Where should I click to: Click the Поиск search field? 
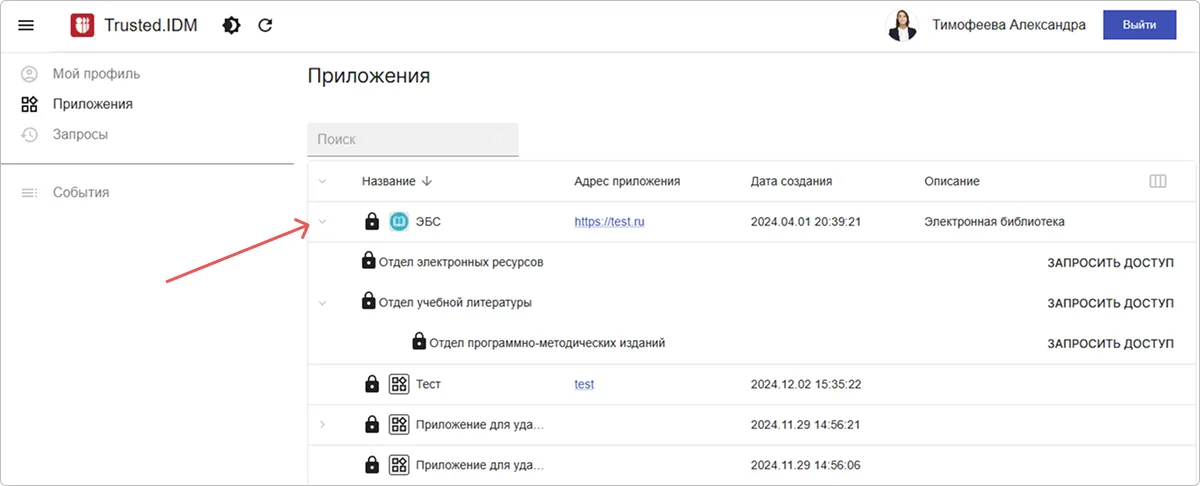[x=413, y=140]
